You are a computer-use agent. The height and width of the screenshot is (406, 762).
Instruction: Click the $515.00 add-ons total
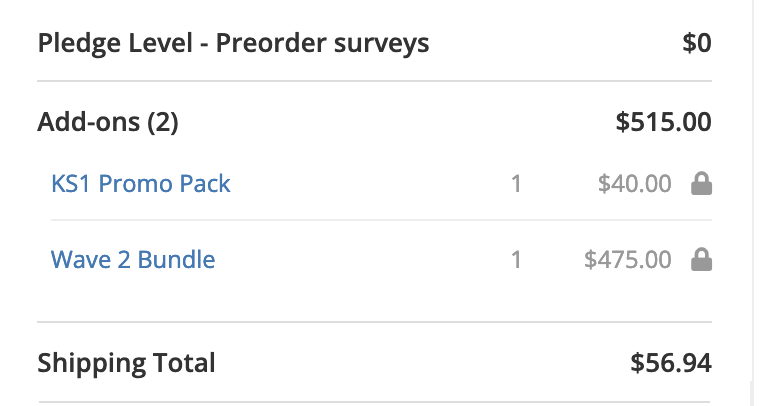coord(663,122)
